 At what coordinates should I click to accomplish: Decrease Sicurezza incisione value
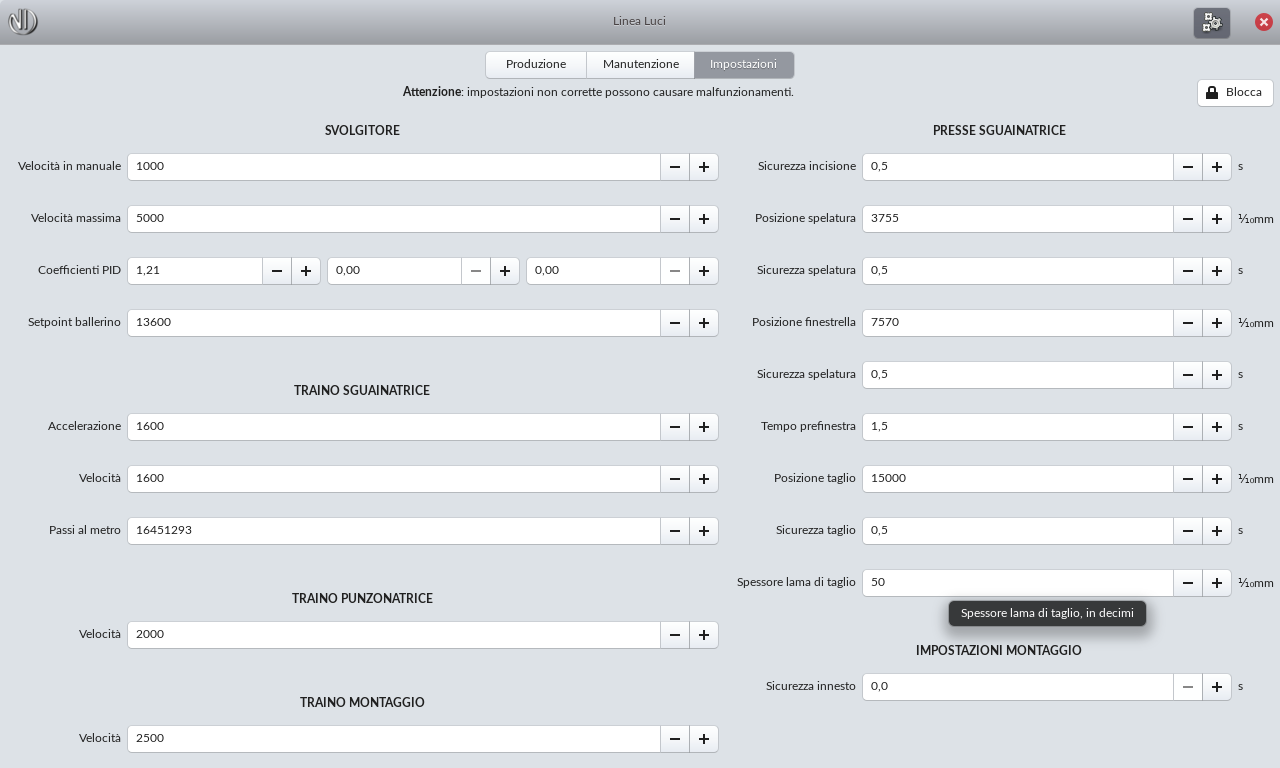[1188, 167]
